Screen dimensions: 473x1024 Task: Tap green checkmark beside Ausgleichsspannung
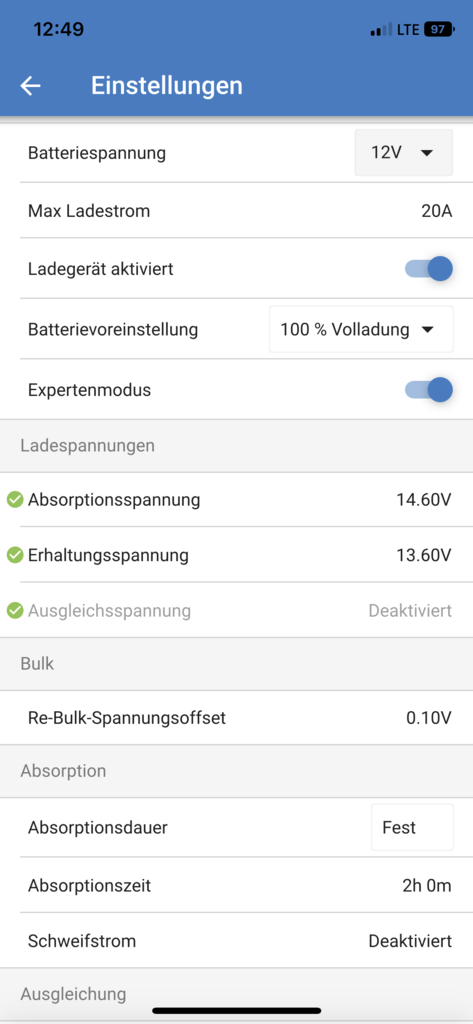[x=15, y=611]
